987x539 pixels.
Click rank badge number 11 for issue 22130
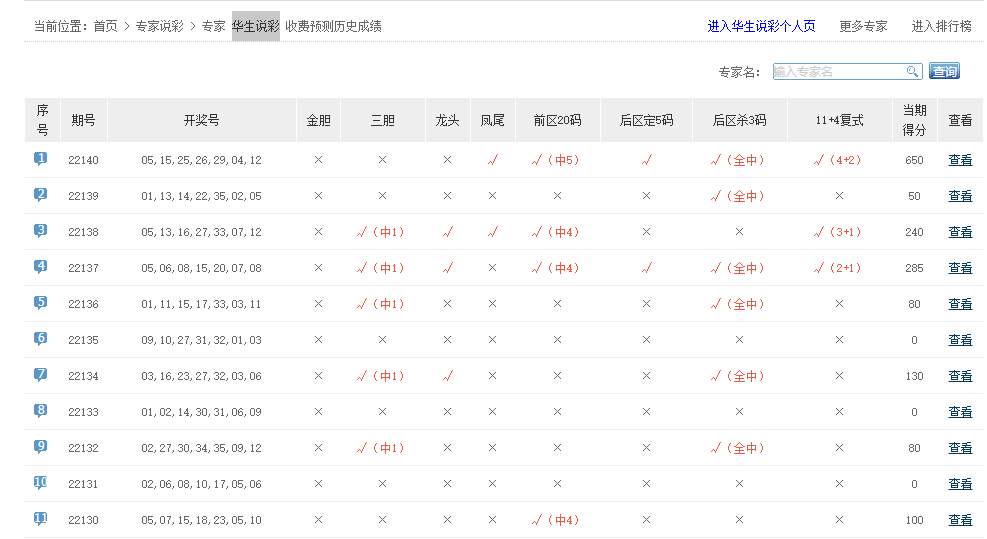coord(41,519)
